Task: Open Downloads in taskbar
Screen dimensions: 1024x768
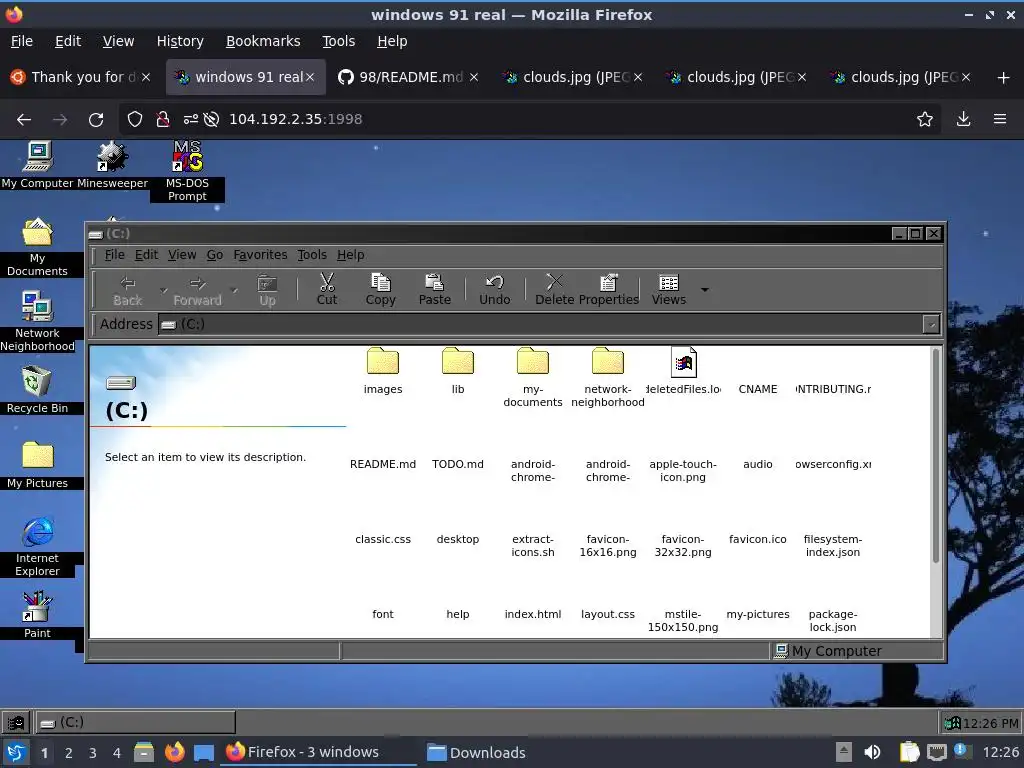Action: pos(476,752)
